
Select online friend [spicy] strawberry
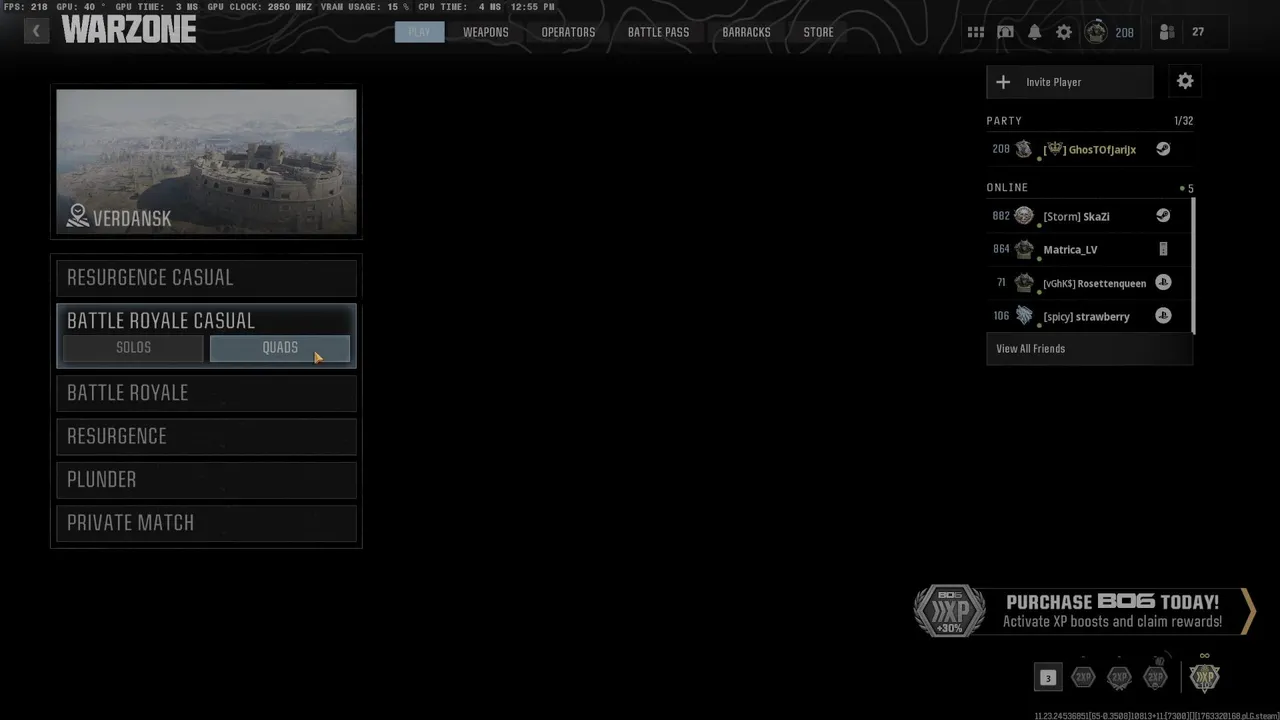[1088, 316]
